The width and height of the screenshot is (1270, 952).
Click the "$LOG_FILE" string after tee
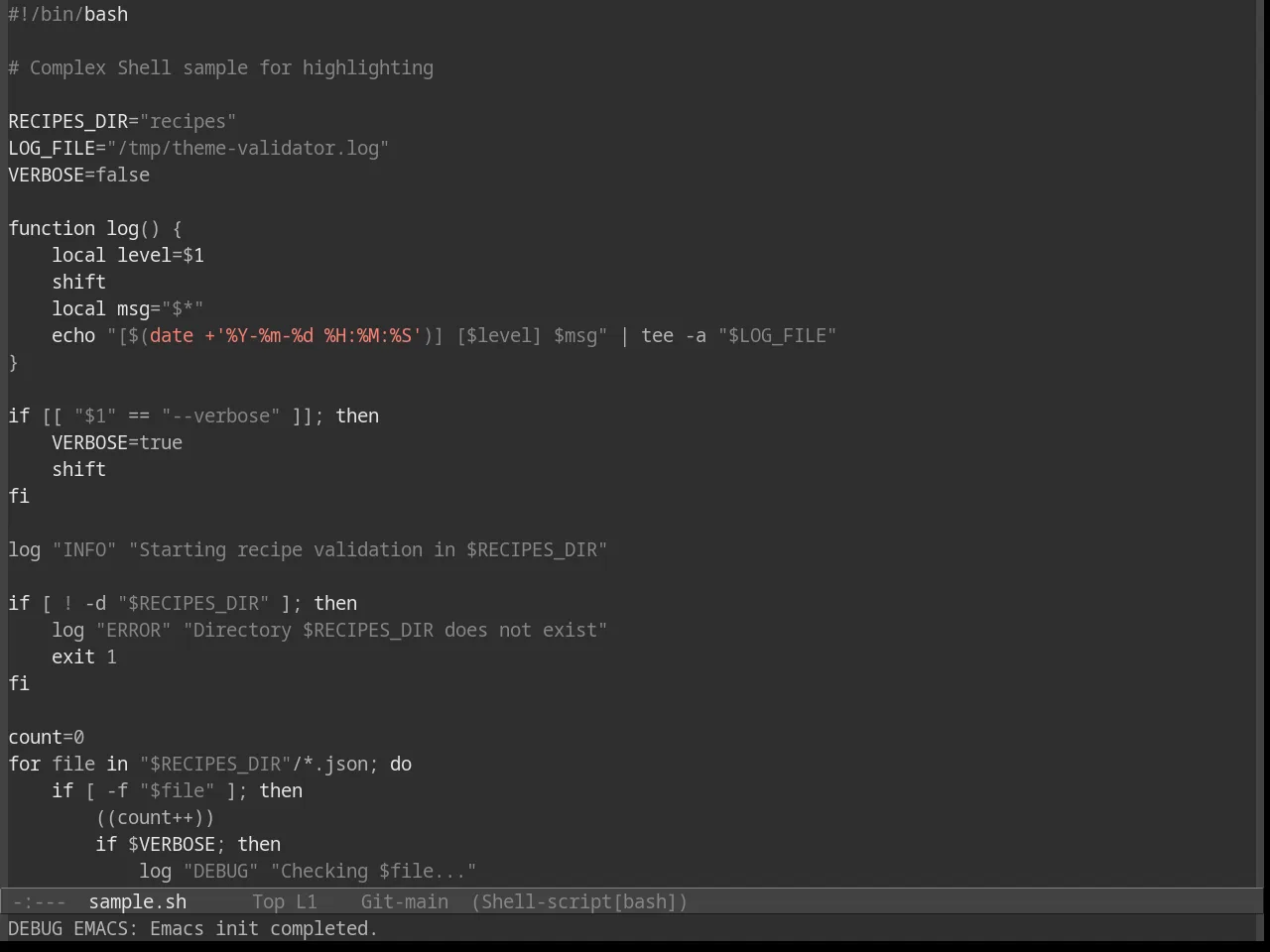(x=778, y=336)
